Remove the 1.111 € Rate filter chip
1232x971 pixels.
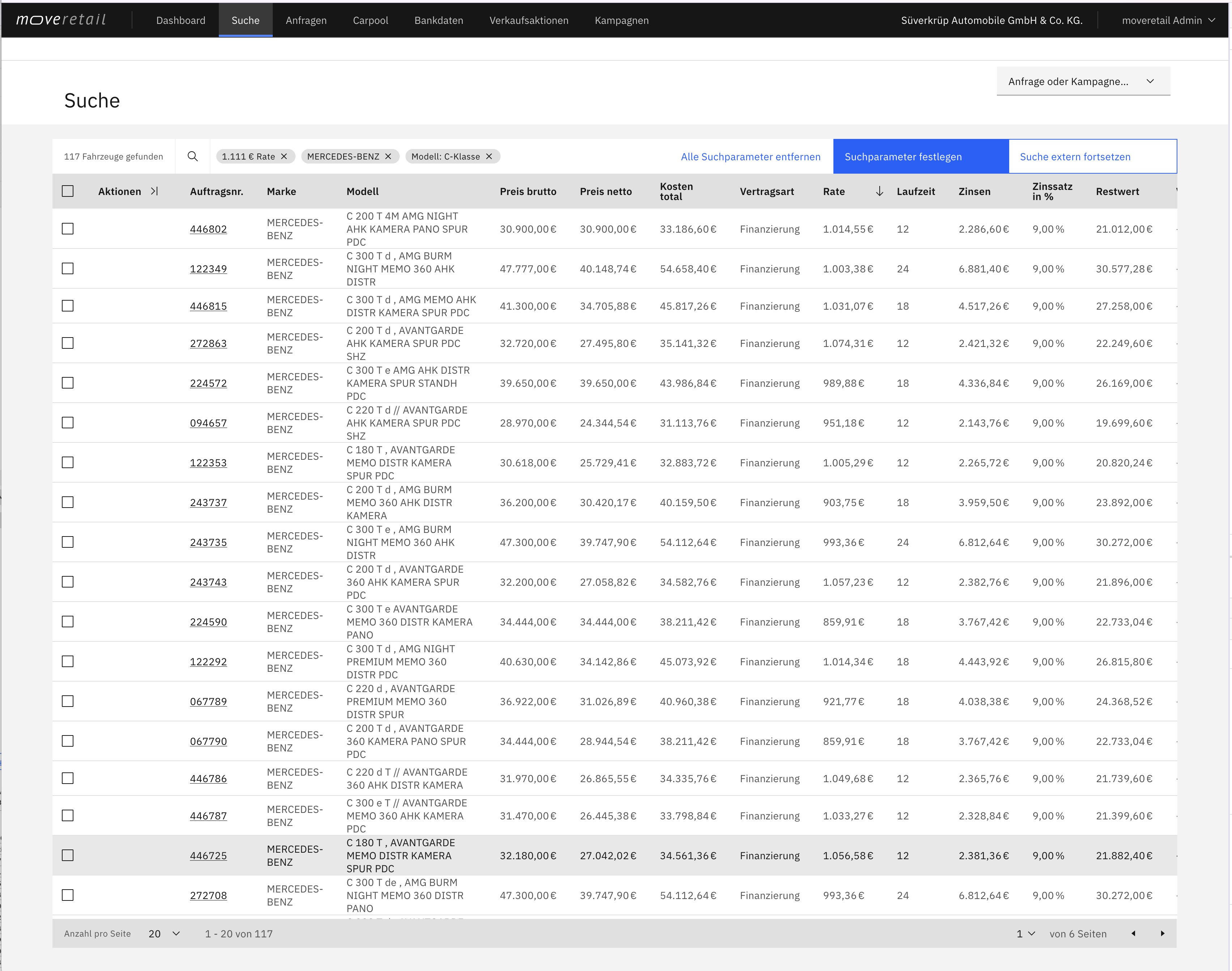click(284, 156)
